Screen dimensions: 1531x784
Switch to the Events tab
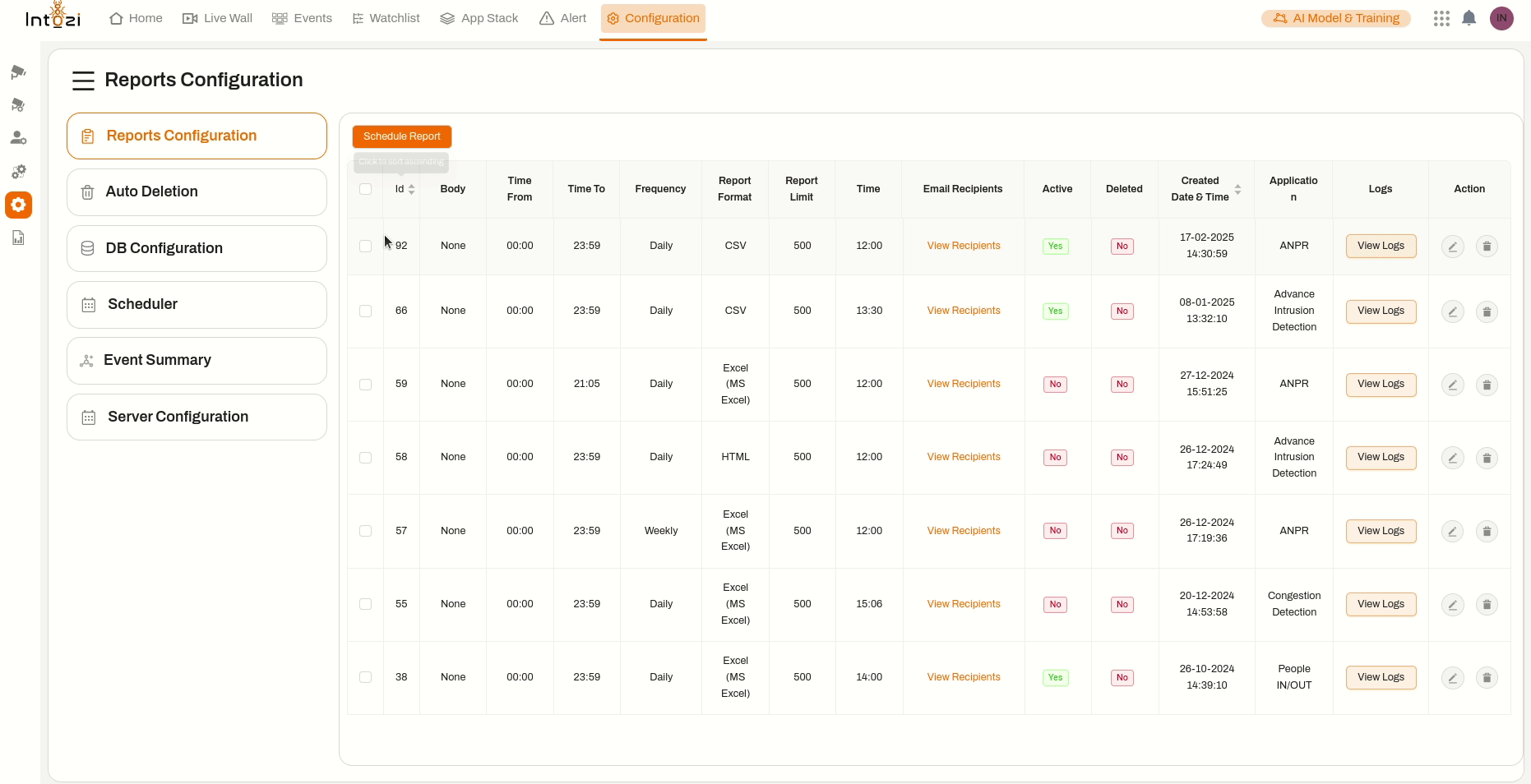pyautogui.click(x=302, y=18)
